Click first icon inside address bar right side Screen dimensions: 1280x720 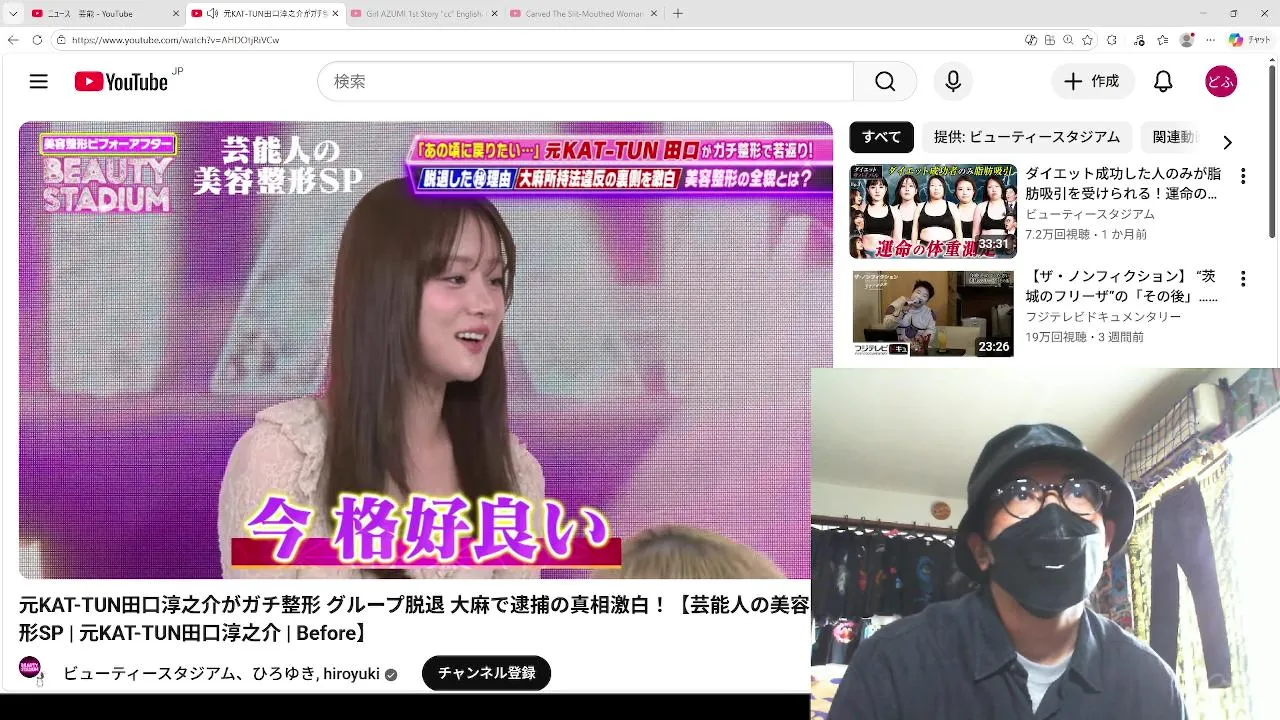tap(1031, 40)
